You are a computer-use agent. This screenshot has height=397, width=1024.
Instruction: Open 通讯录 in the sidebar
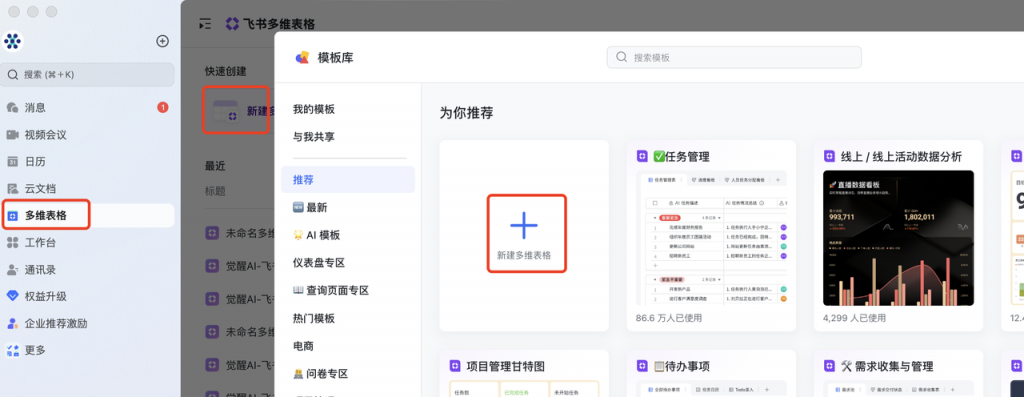[x=88, y=269]
